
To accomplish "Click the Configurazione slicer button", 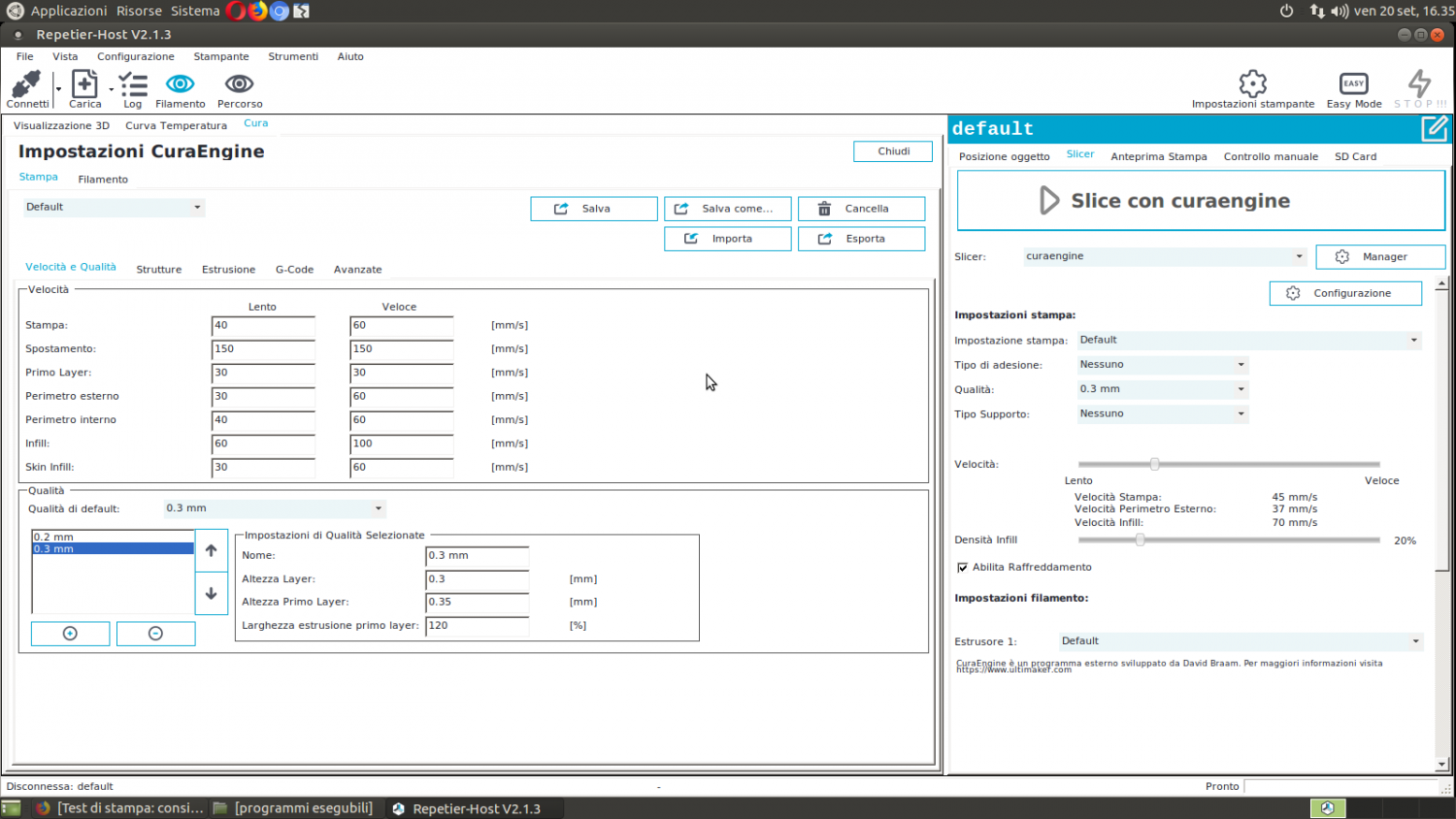I will point(1345,293).
